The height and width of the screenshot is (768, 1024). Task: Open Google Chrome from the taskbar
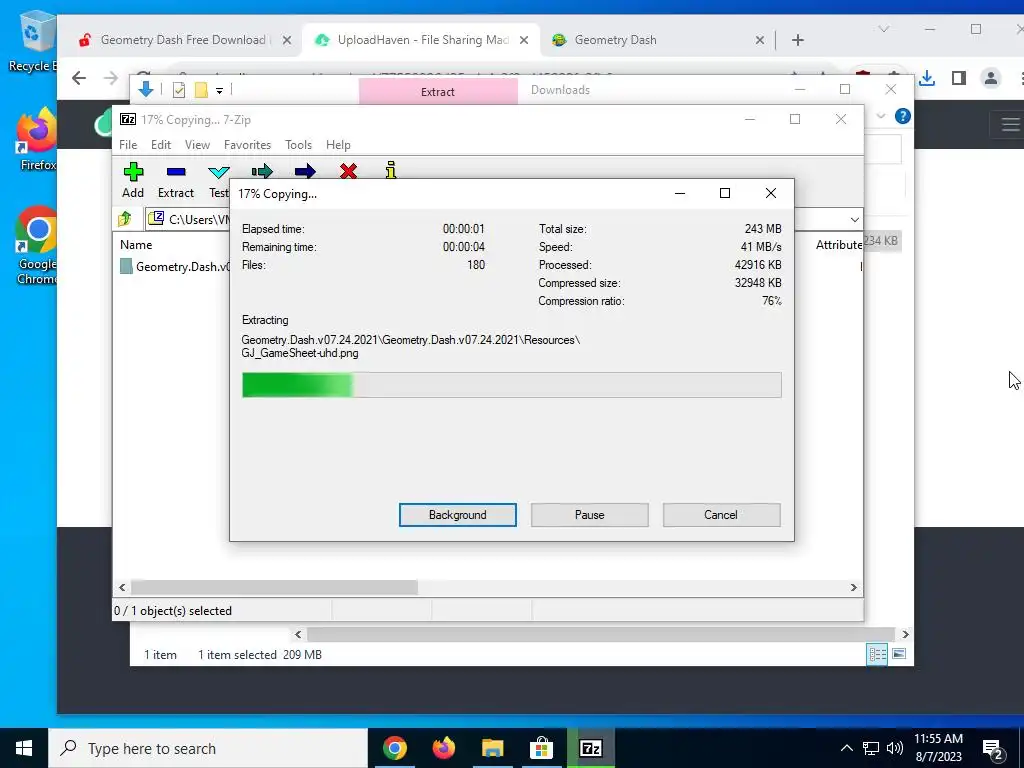[394, 748]
